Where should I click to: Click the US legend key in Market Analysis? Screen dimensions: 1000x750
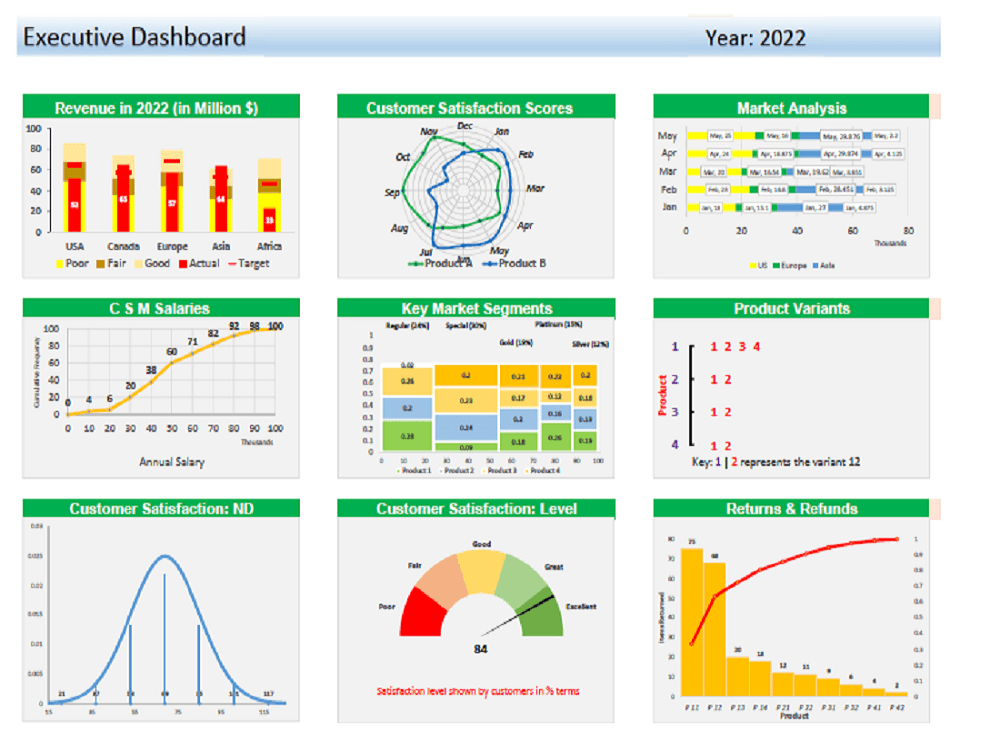752,265
